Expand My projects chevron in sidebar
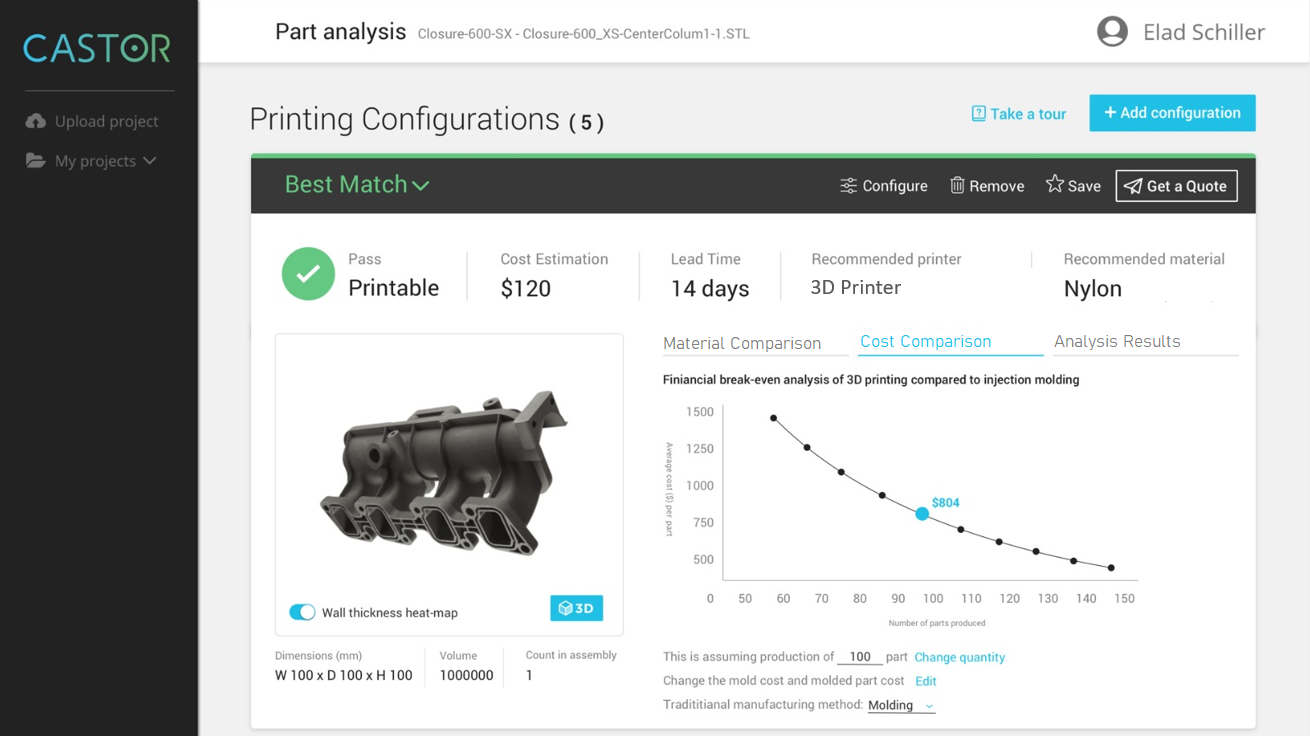Image resolution: width=1310 pixels, height=736 pixels. point(150,161)
